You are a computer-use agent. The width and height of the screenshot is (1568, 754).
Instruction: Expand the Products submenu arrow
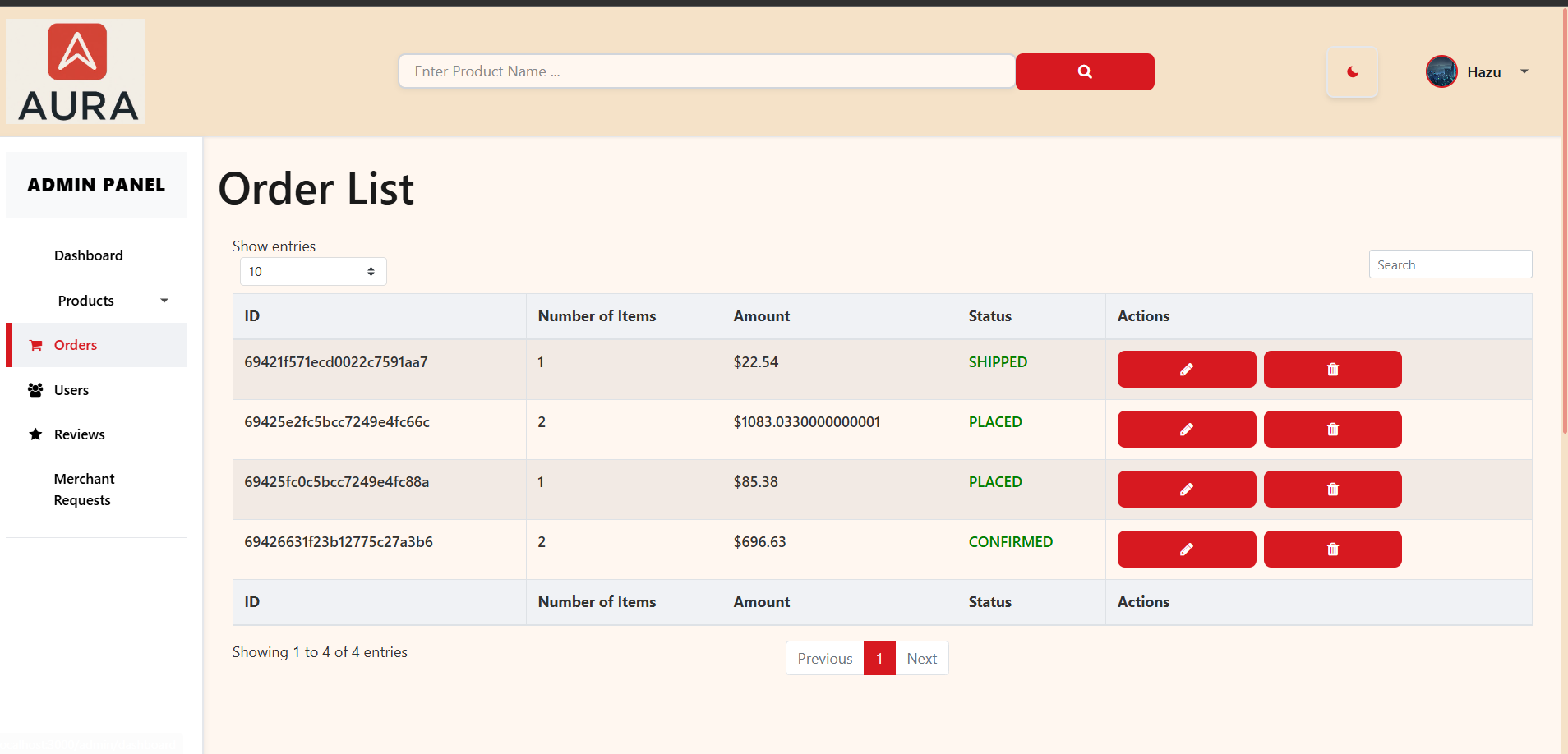[x=164, y=301]
